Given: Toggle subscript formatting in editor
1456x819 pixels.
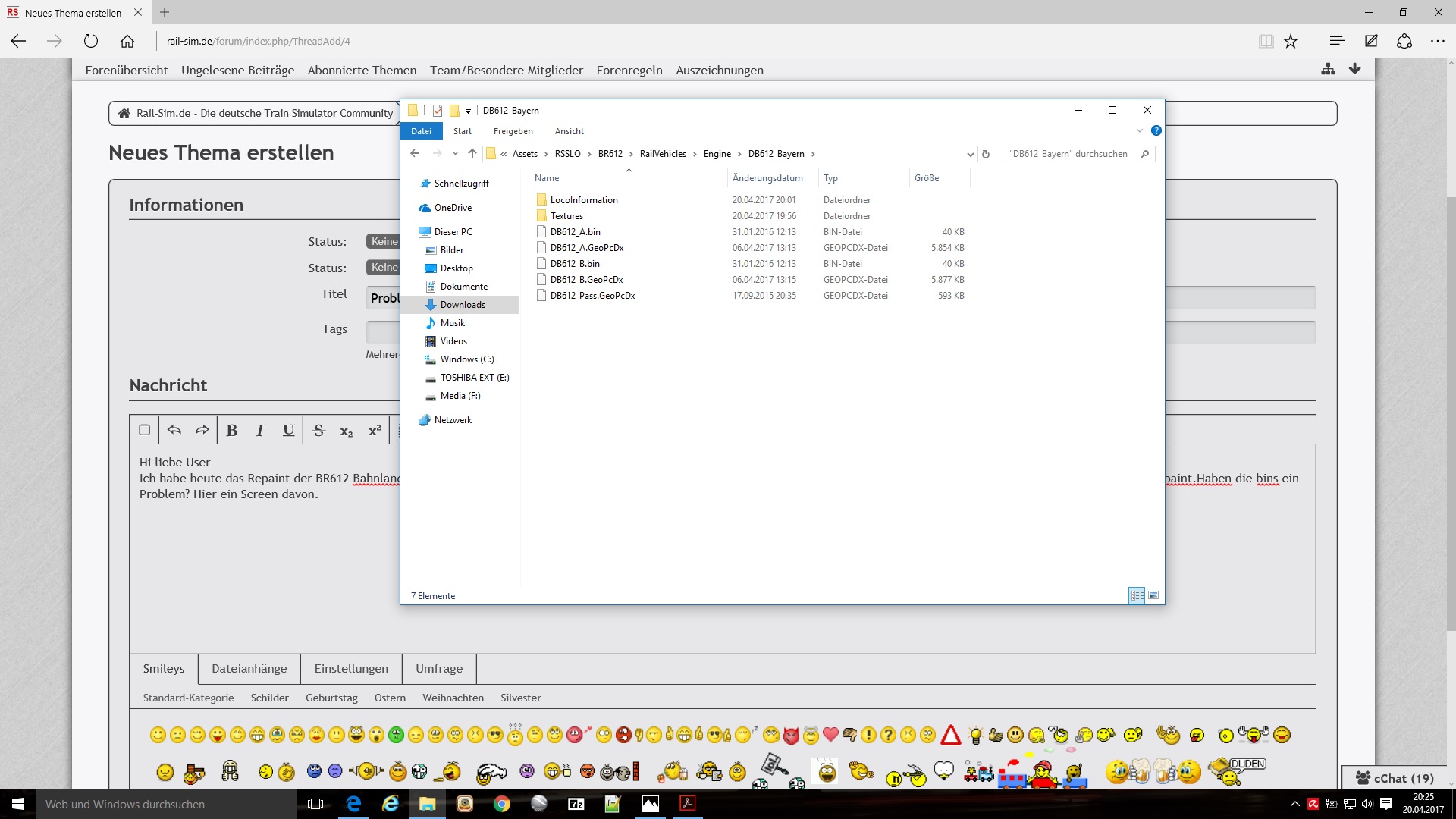Looking at the screenshot, I should 347,430.
